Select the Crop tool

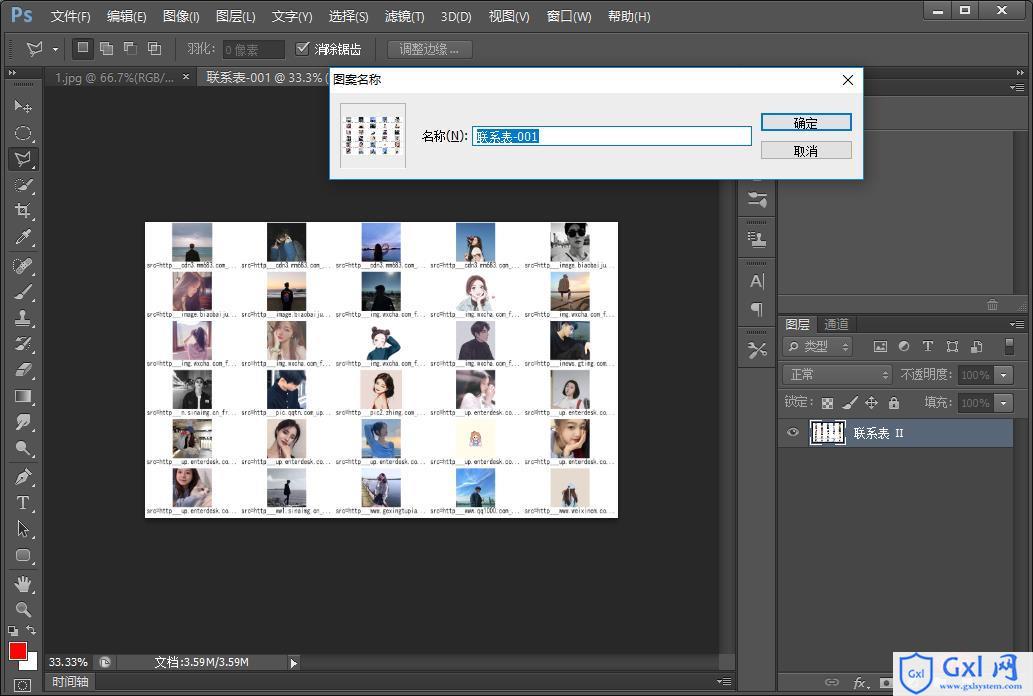pos(23,211)
